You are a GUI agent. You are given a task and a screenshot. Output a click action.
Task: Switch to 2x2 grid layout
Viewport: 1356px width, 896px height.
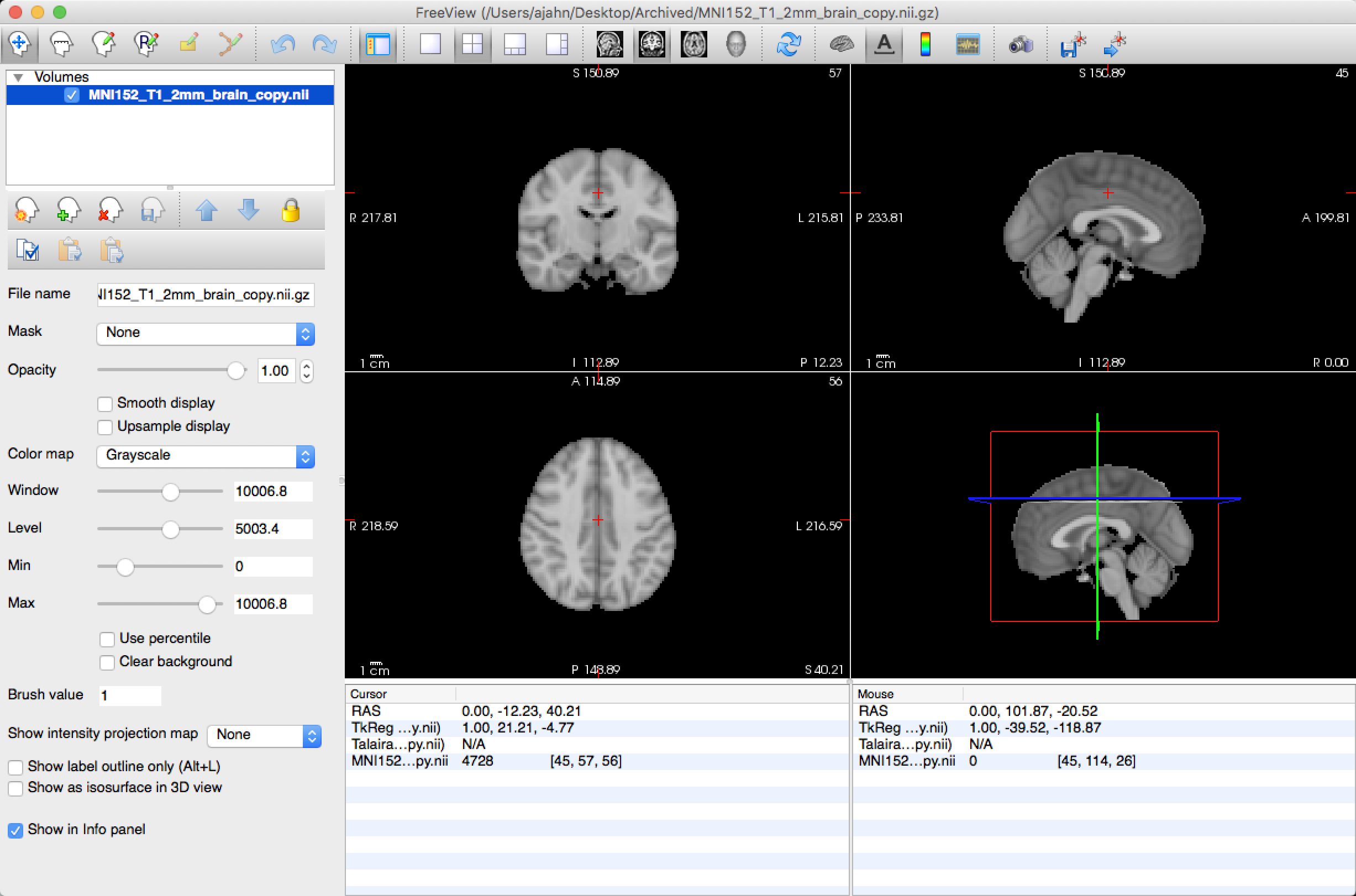tap(472, 44)
